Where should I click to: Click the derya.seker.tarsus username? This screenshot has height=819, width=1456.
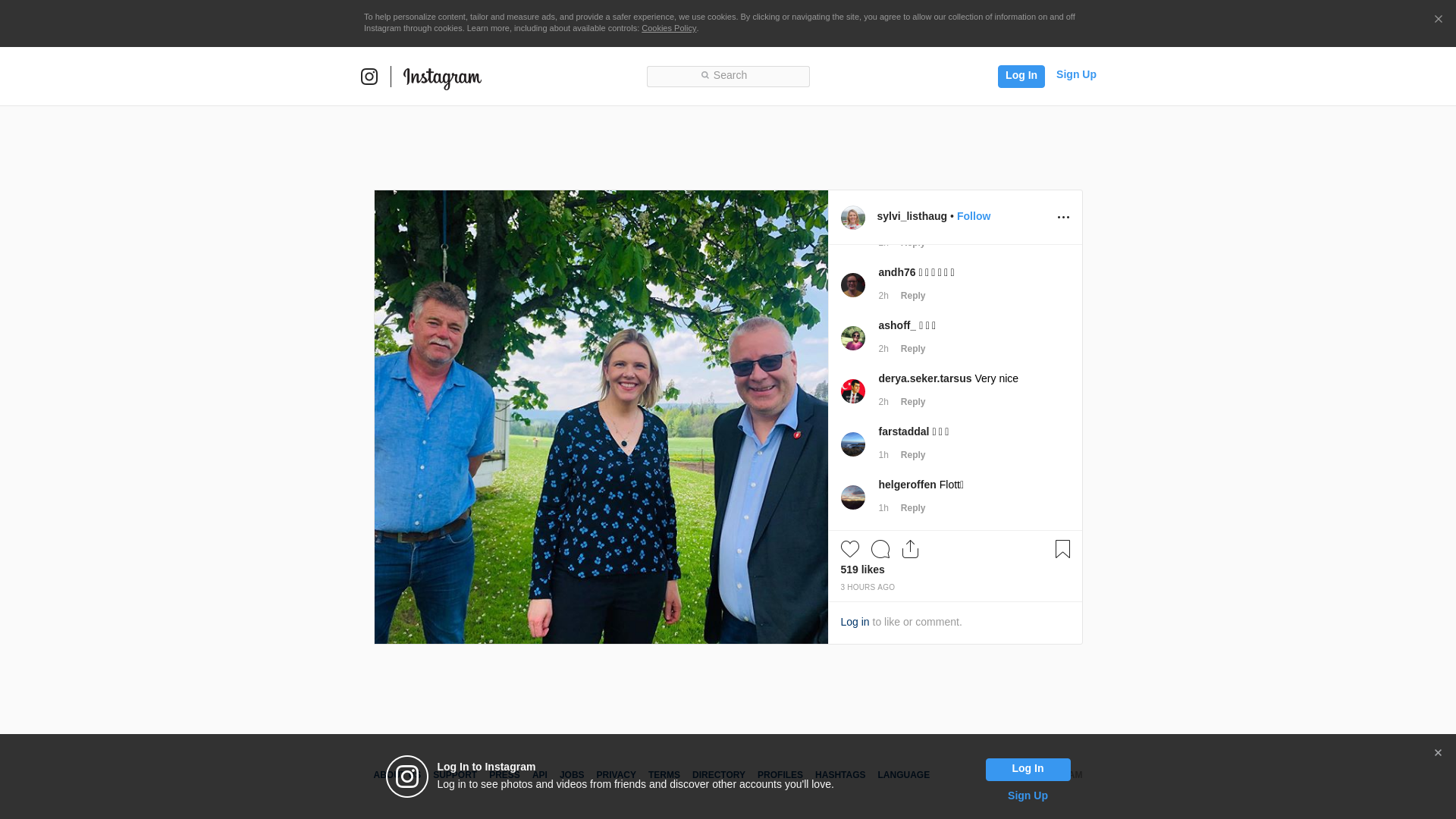pyautogui.click(x=925, y=378)
